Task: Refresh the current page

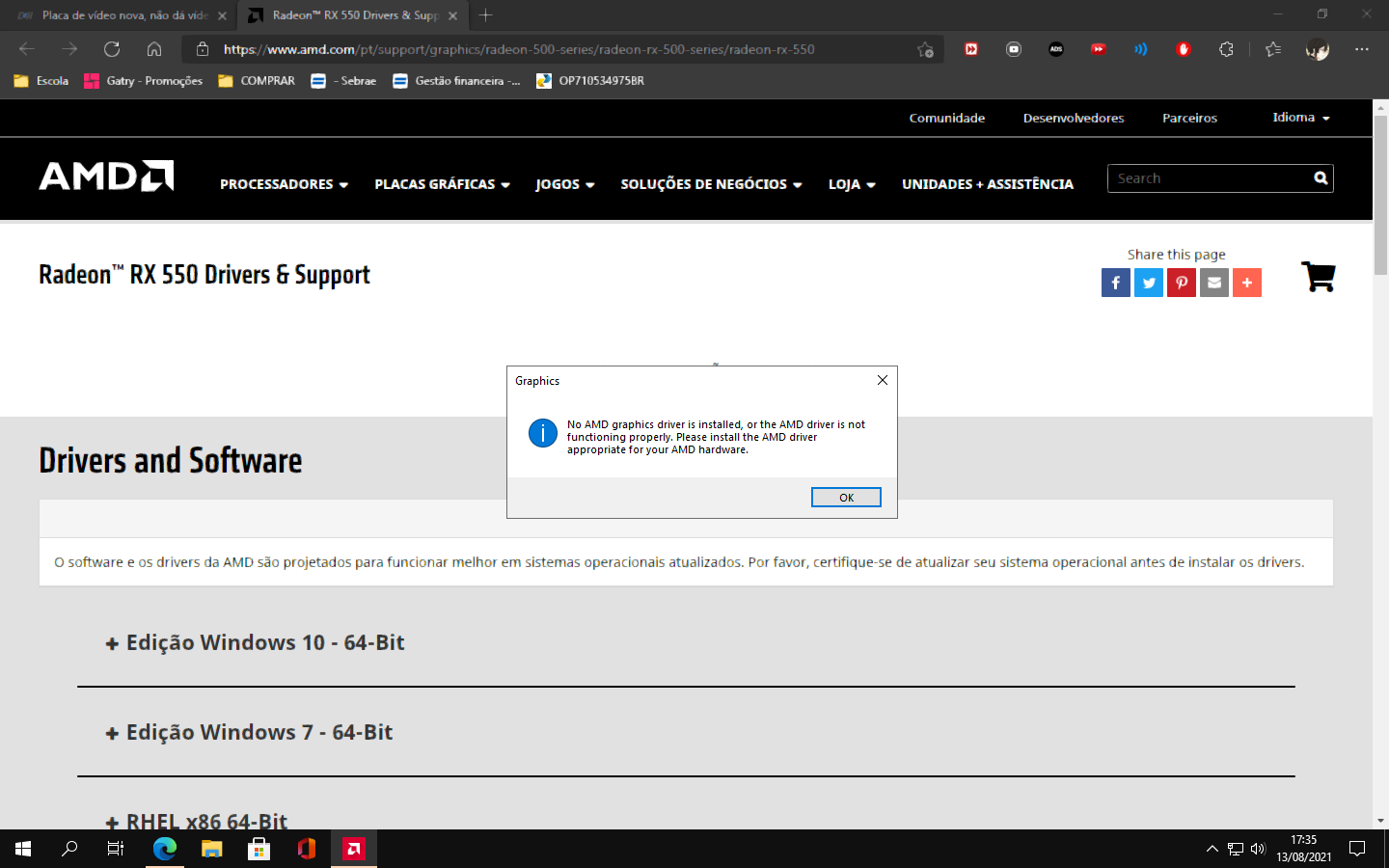Action: click(112, 49)
